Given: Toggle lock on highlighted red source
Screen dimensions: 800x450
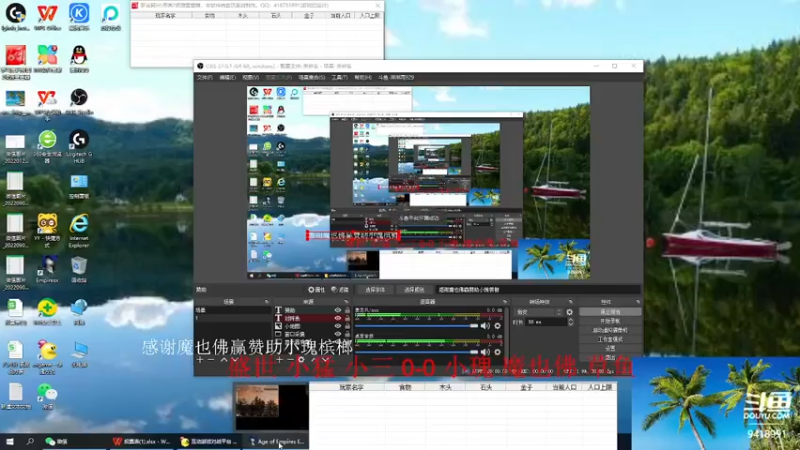Looking at the screenshot, I should (347, 318).
